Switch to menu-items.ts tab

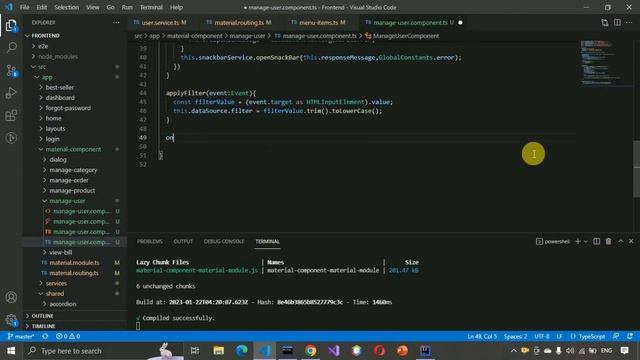[x=318, y=22]
